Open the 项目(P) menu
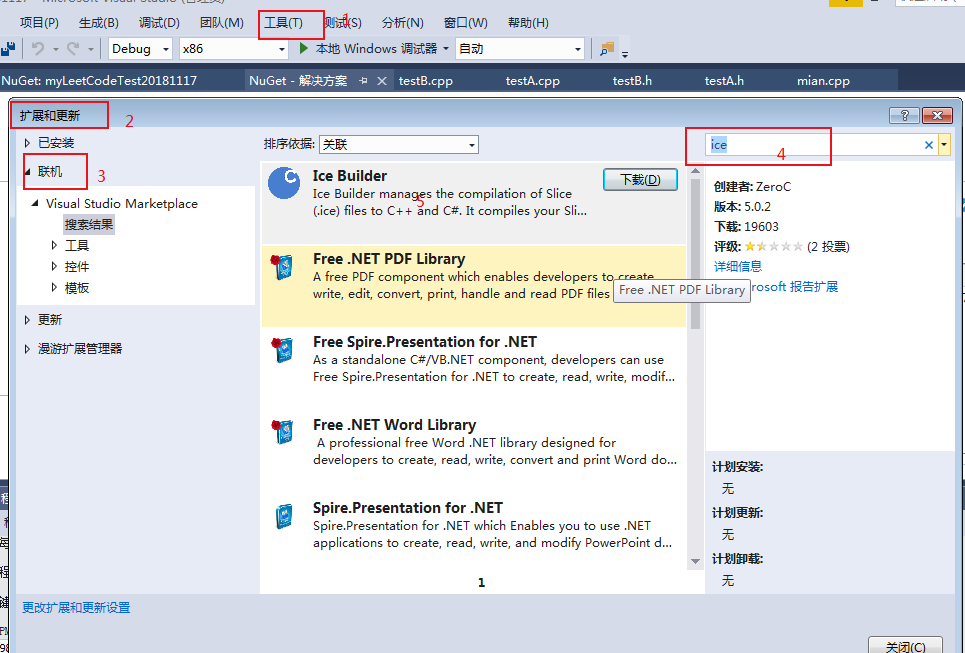 (39, 23)
